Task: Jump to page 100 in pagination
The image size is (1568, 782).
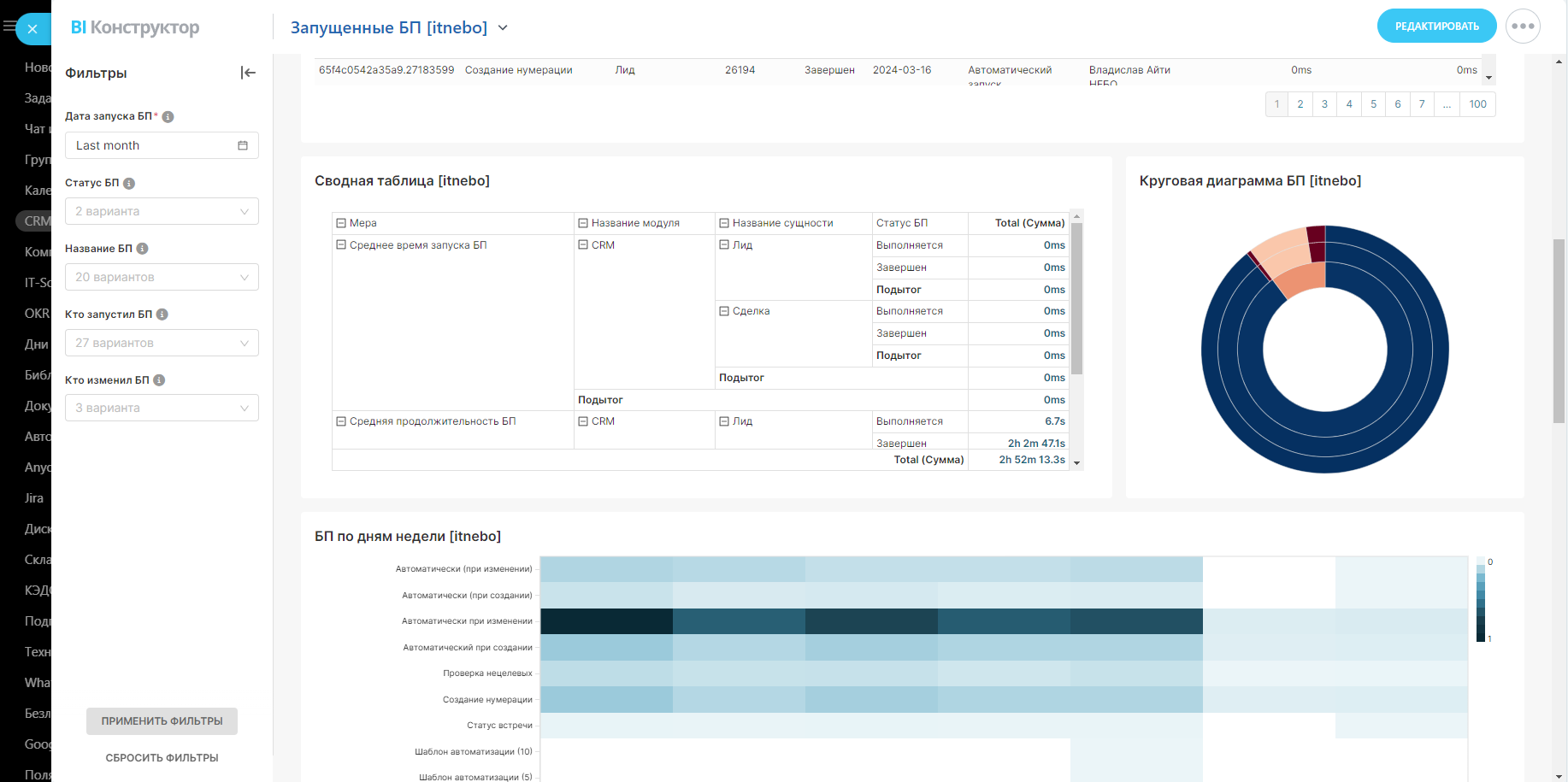Action: 1477,104
